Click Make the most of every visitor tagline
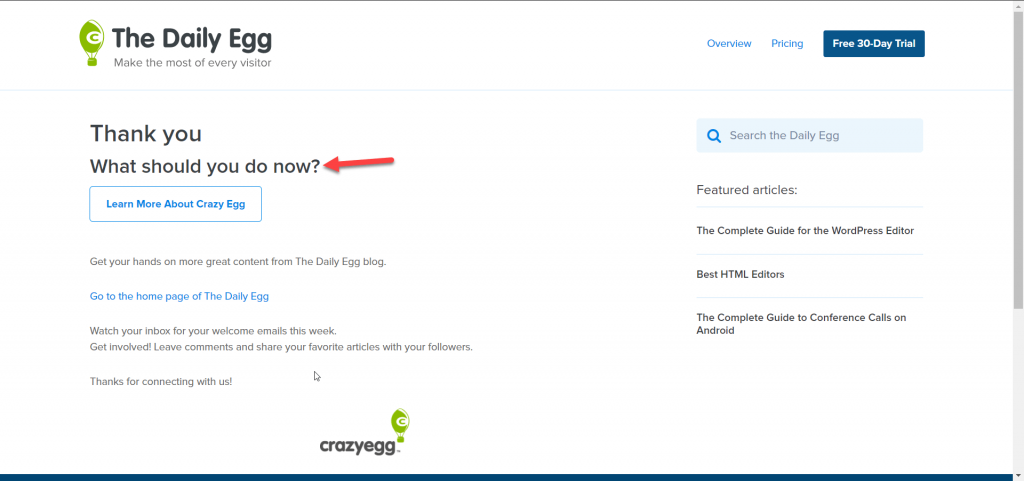The height and width of the screenshot is (481, 1024). 192,63
